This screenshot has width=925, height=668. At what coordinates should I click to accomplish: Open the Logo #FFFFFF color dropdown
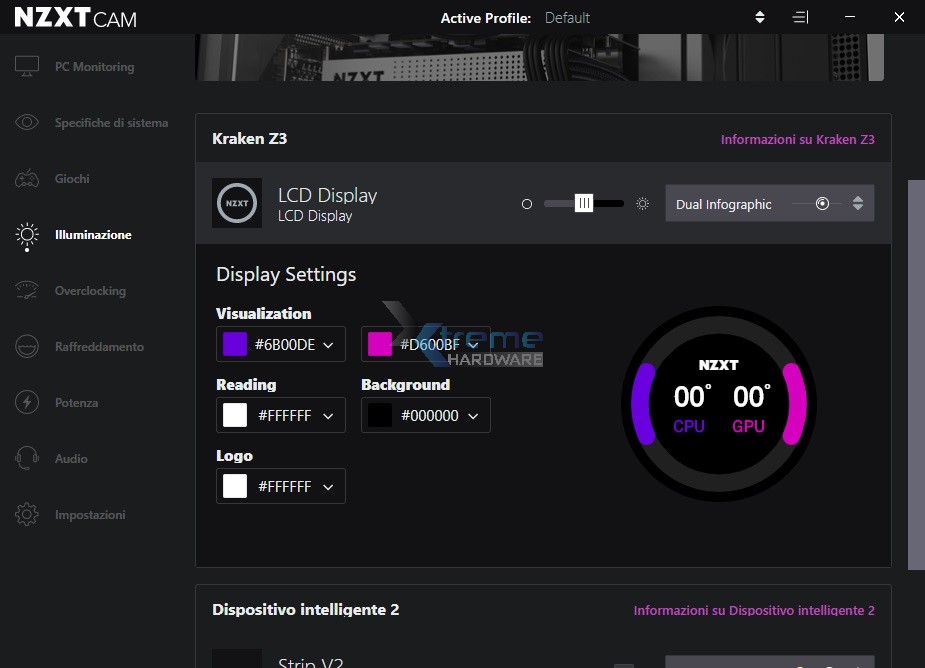328,487
